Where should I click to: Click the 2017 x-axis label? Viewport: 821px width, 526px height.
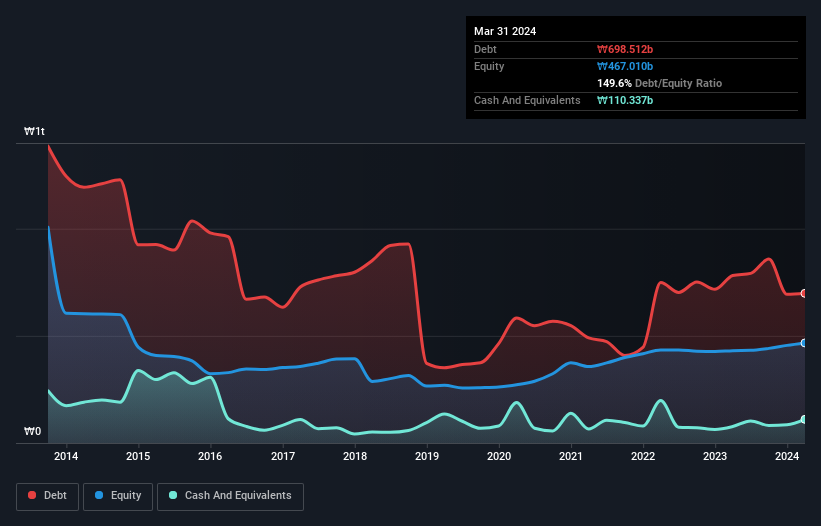(283, 456)
